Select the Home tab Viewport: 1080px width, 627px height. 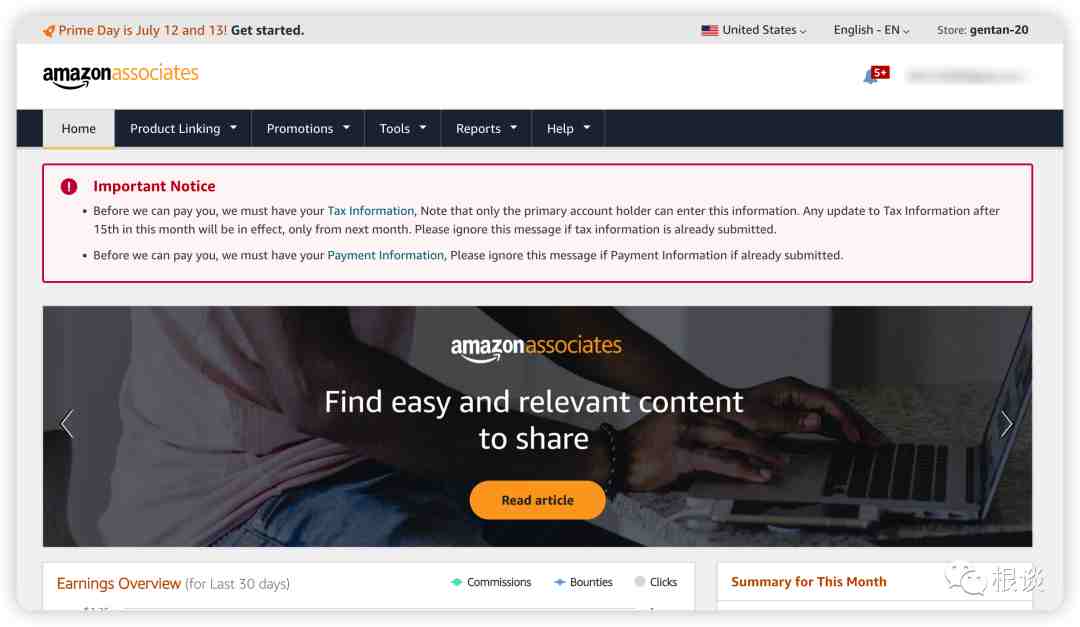coord(79,129)
